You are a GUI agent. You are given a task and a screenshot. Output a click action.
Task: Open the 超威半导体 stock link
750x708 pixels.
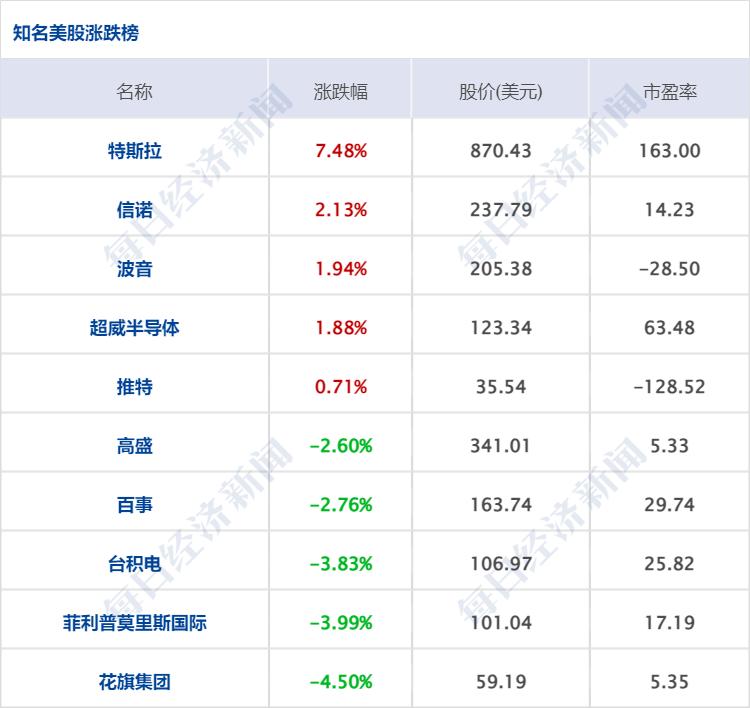point(134,328)
